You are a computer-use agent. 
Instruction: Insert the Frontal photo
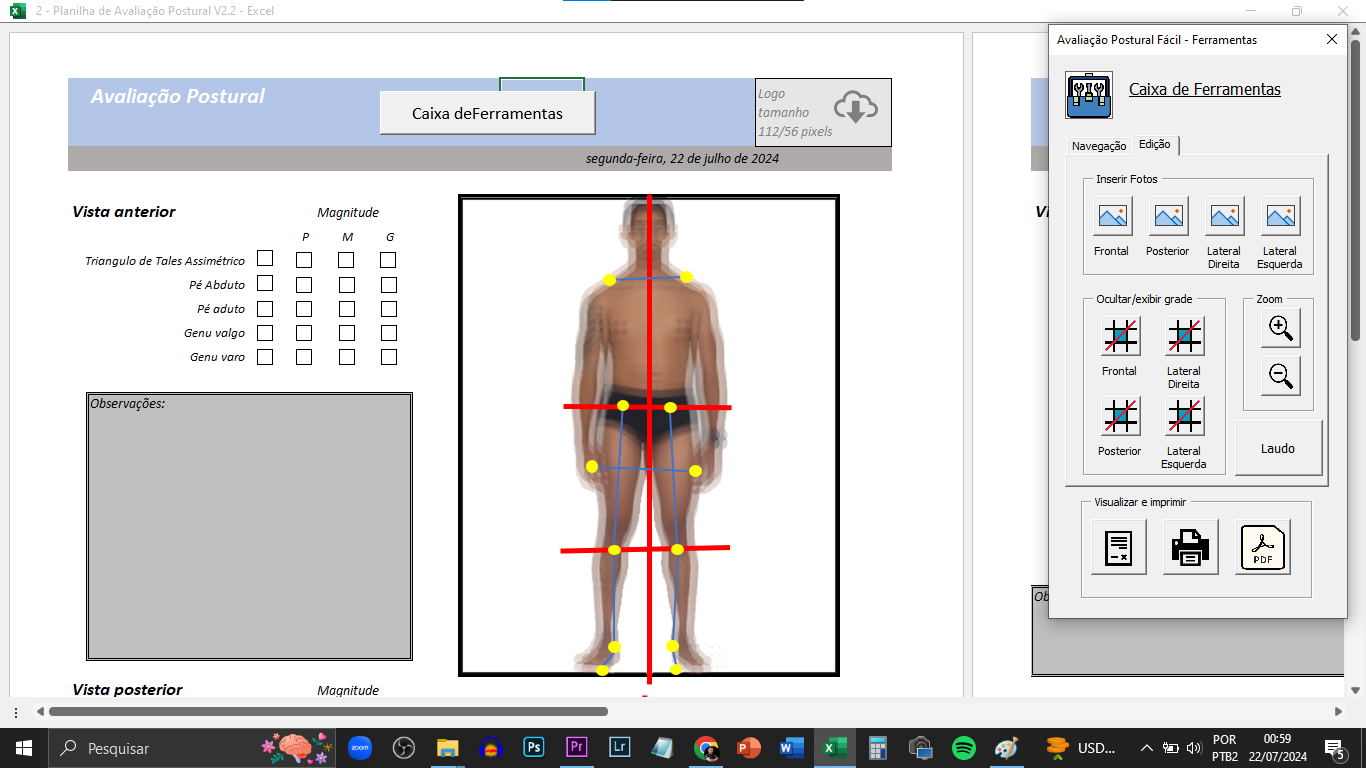(1112, 216)
